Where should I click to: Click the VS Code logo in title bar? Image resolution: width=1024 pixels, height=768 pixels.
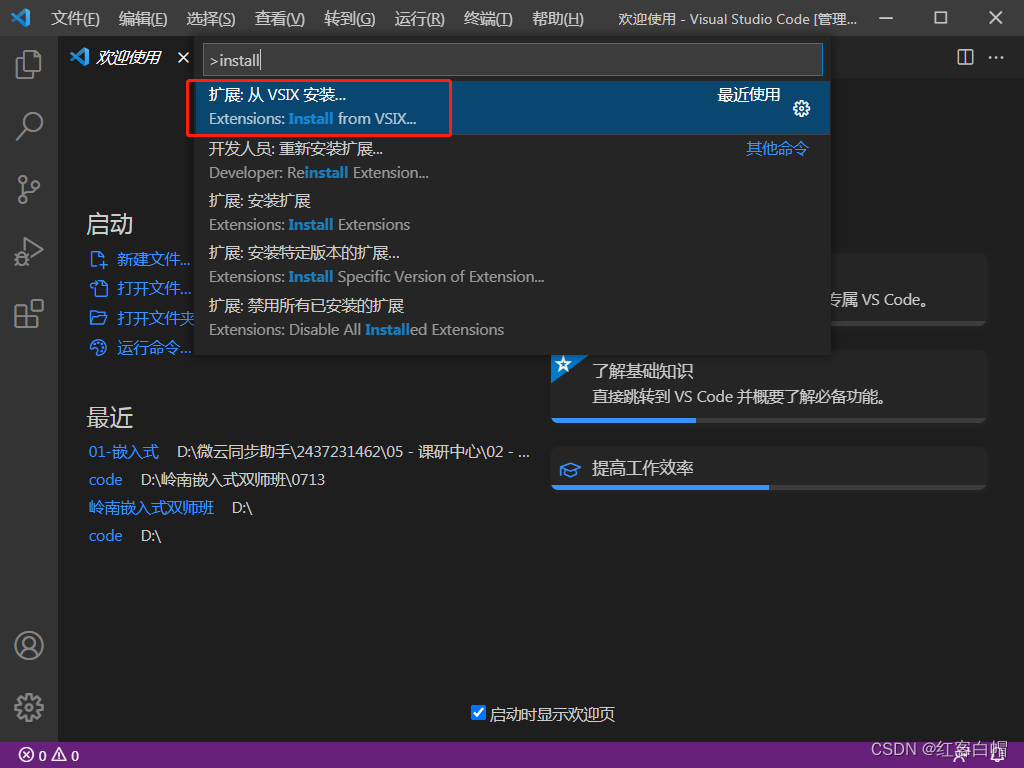[x=21, y=18]
